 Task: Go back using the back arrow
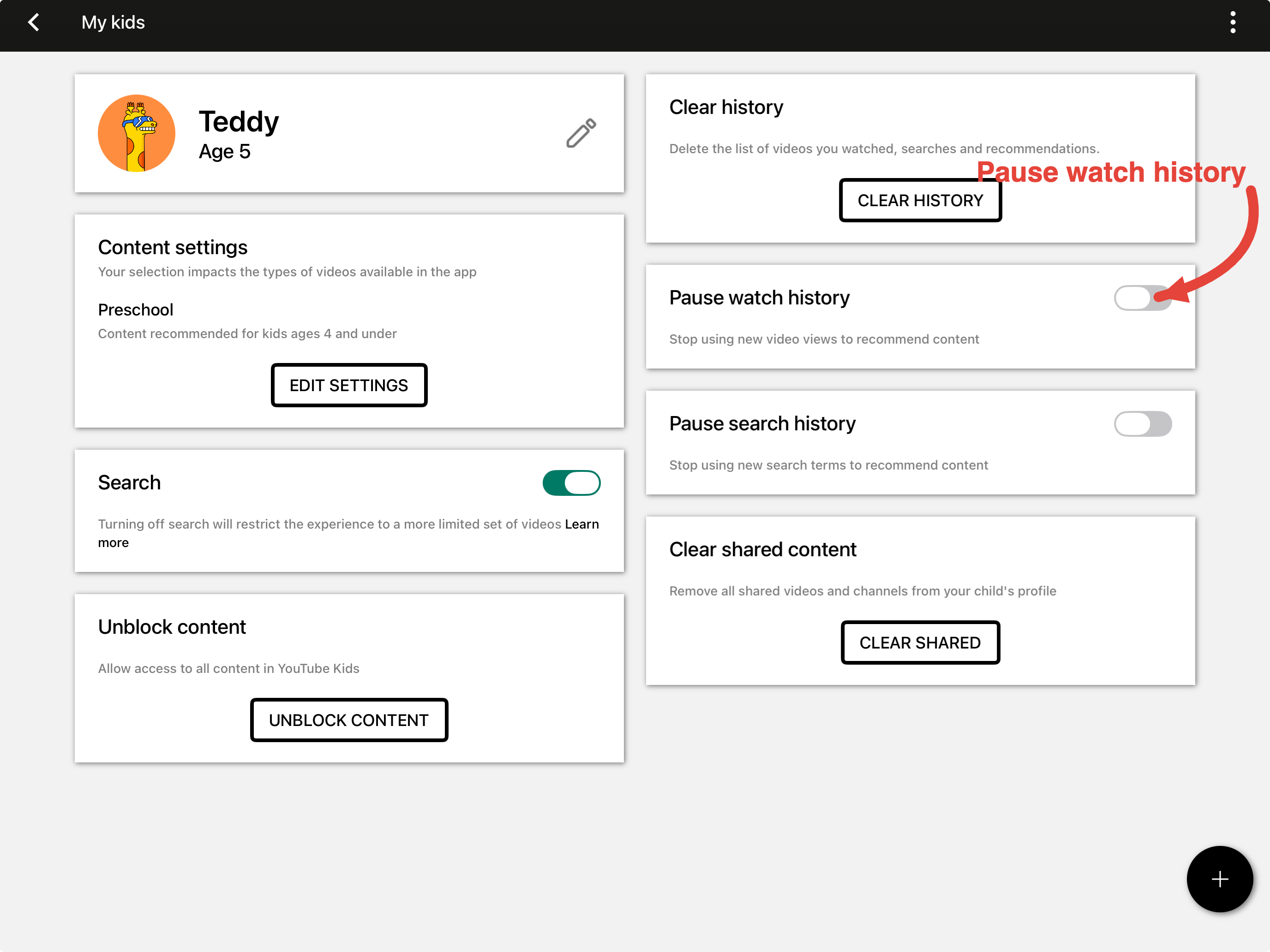(x=34, y=23)
